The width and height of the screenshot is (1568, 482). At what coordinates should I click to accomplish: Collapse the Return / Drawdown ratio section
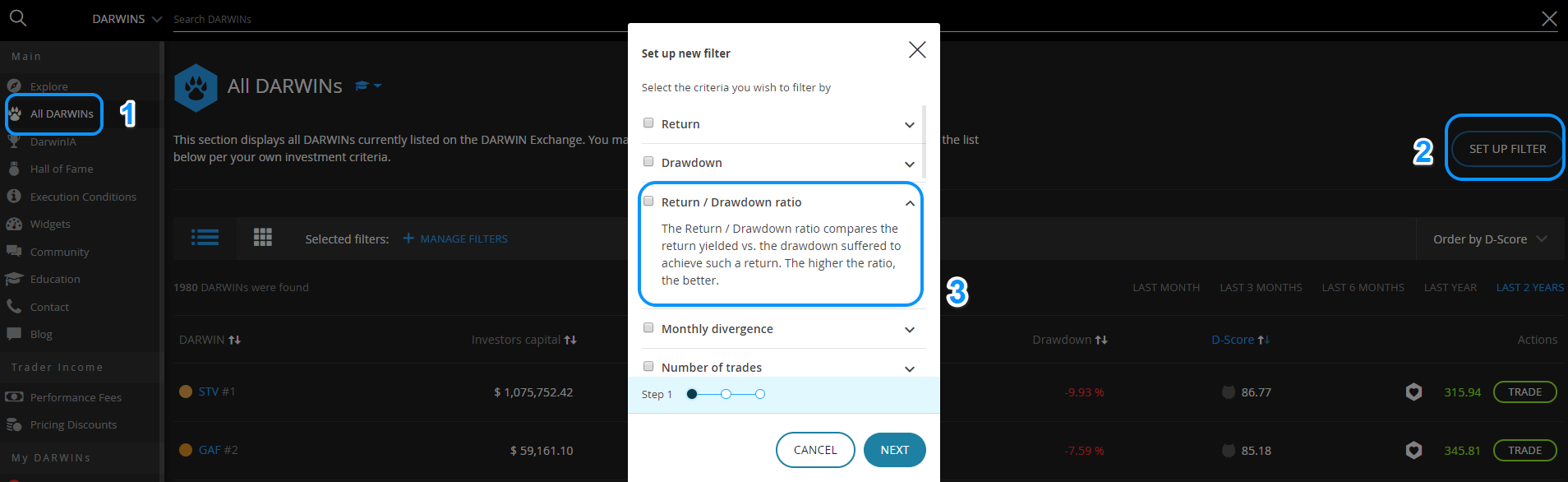(910, 203)
